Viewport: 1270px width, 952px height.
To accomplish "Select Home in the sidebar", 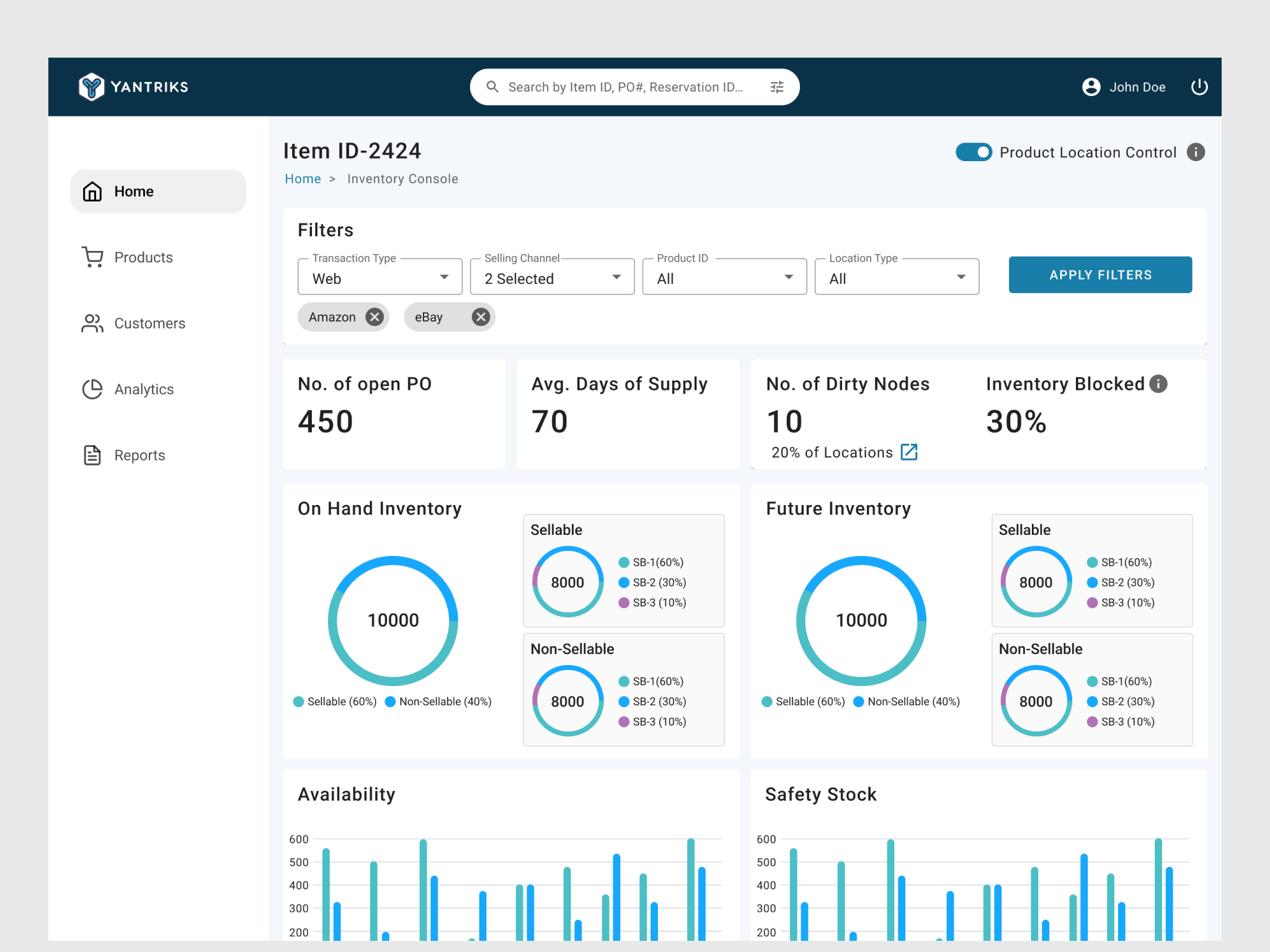I will coord(158,191).
